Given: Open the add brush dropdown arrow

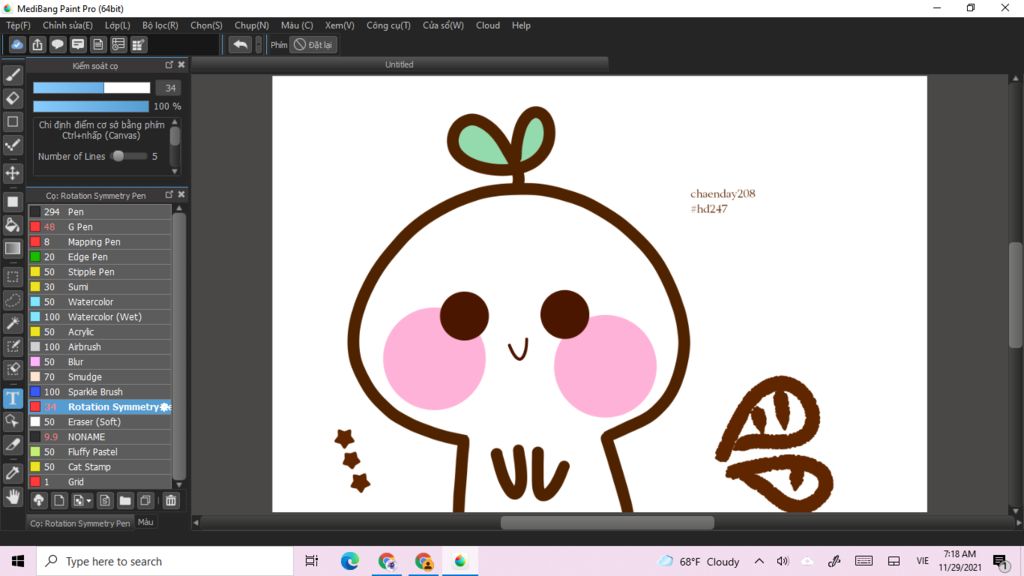Looking at the screenshot, I should 89,500.
